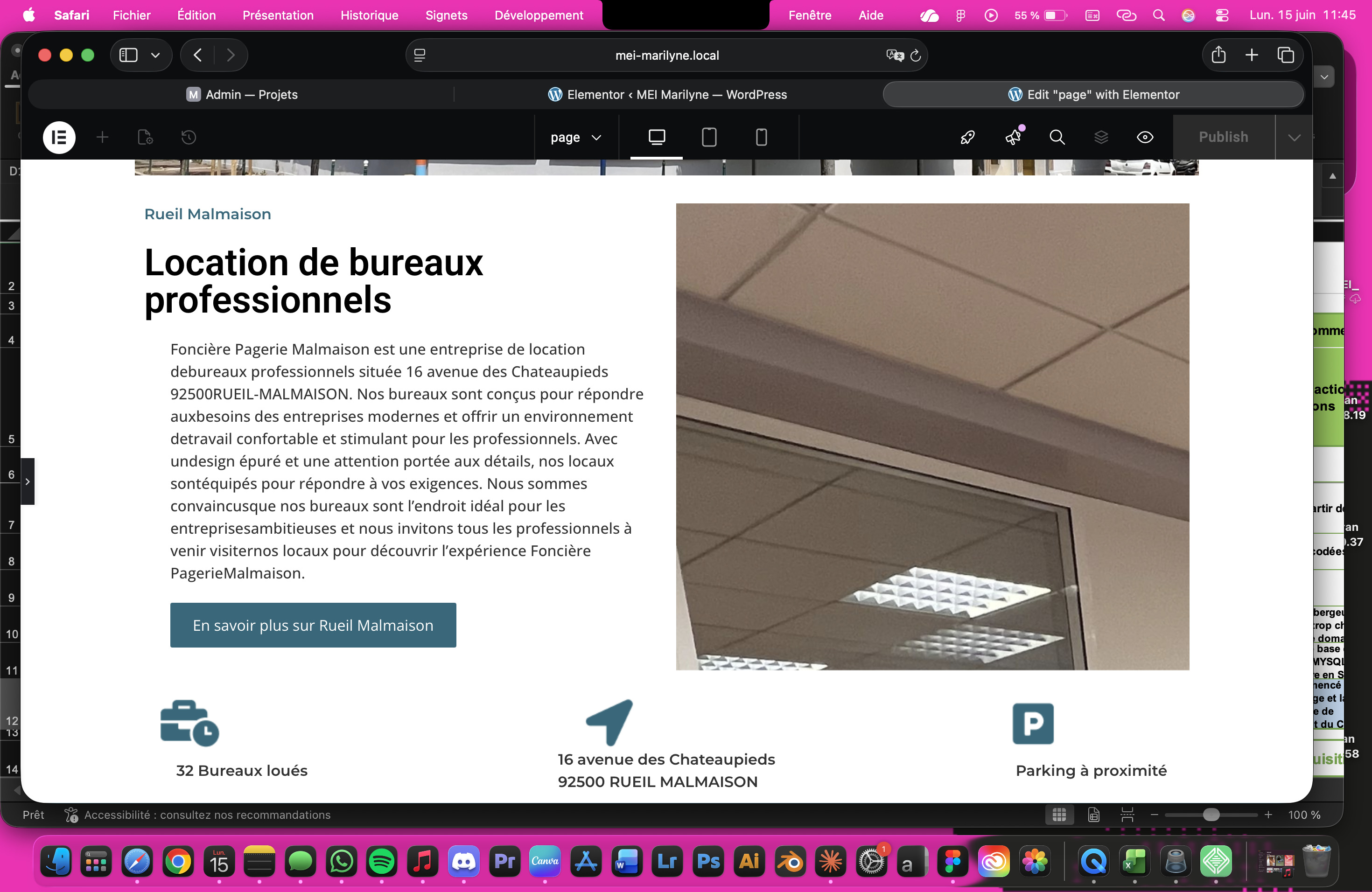This screenshot has width=1372, height=892.
Task: Click En savoir plus sur Rueil Malmaison
Action: (313, 625)
